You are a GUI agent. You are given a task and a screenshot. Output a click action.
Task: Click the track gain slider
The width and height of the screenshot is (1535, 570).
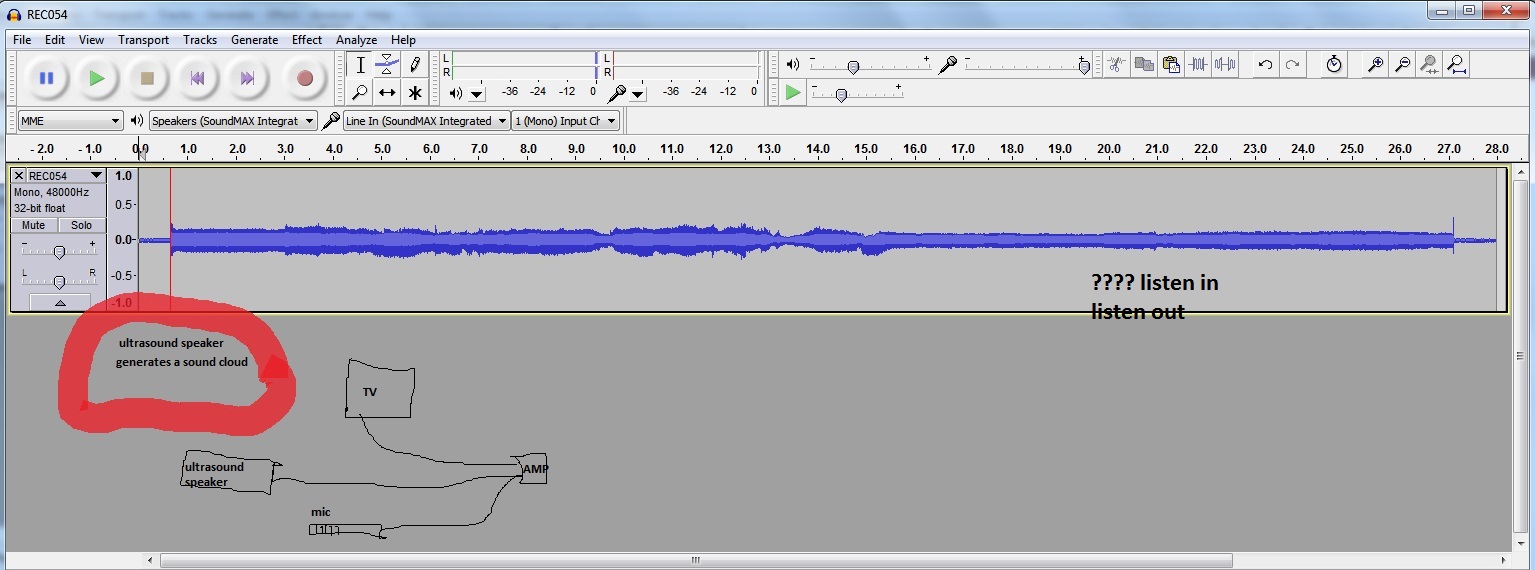point(59,252)
